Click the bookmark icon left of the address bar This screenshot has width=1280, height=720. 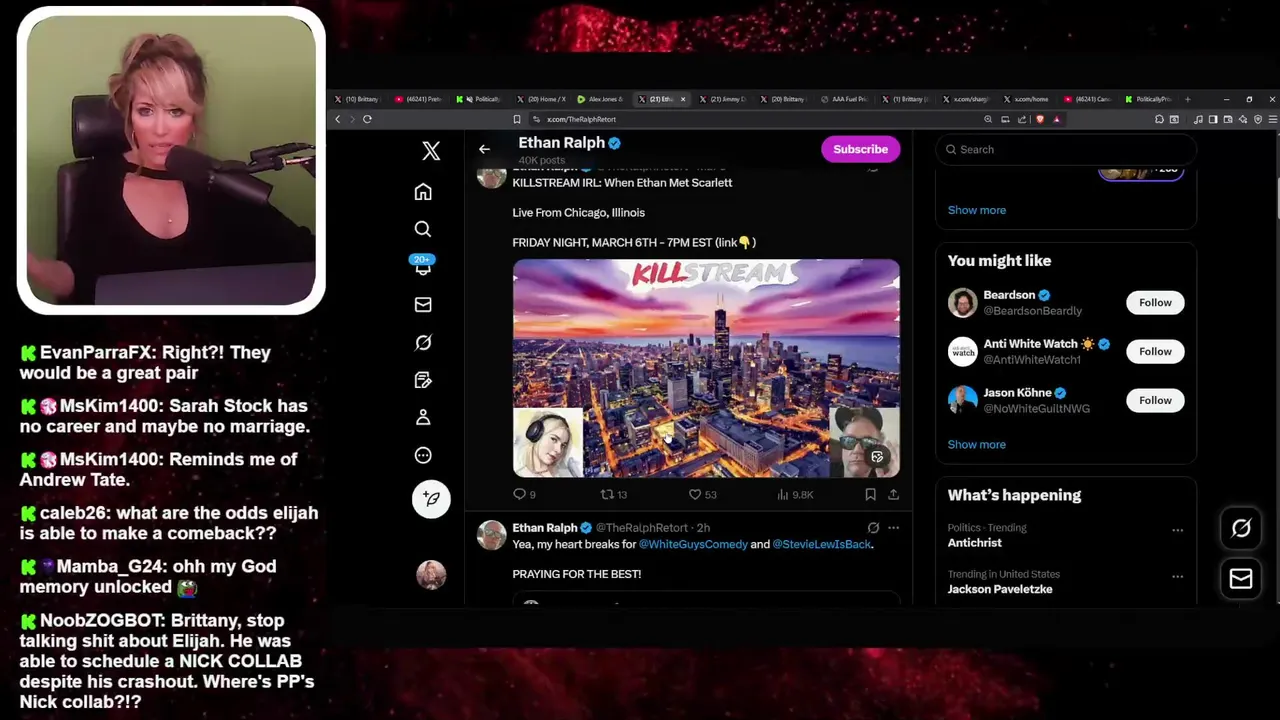click(517, 119)
